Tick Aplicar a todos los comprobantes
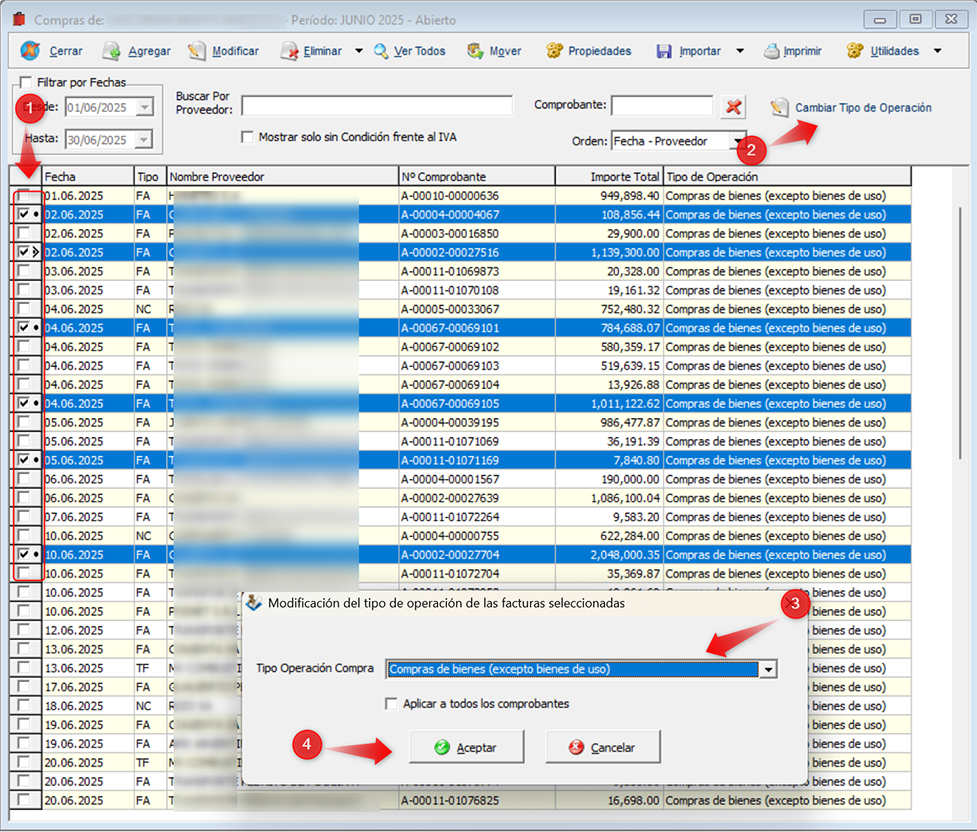This screenshot has width=977, height=832. point(391,704)
